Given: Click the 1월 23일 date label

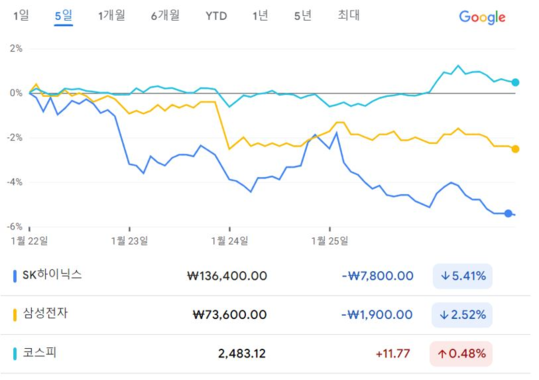Looking at the screenshot, I should 130,241.
